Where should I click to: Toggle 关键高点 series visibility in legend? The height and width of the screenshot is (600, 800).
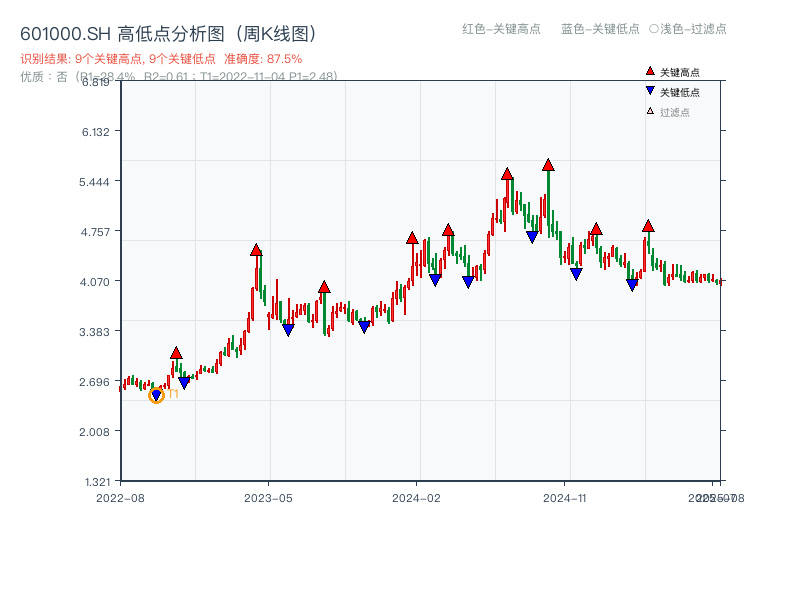pyautogui.click(x=673, y=72)
